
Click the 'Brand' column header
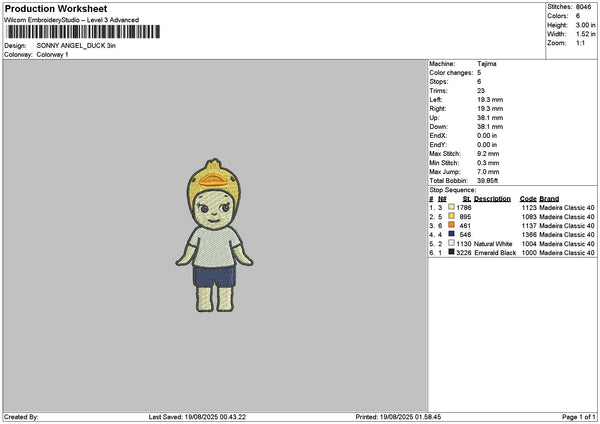549,199
